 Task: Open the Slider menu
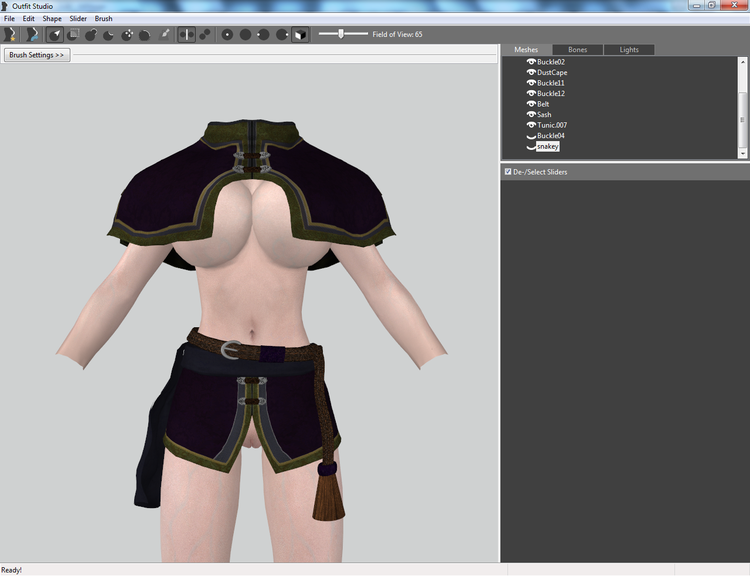(78, 19)
